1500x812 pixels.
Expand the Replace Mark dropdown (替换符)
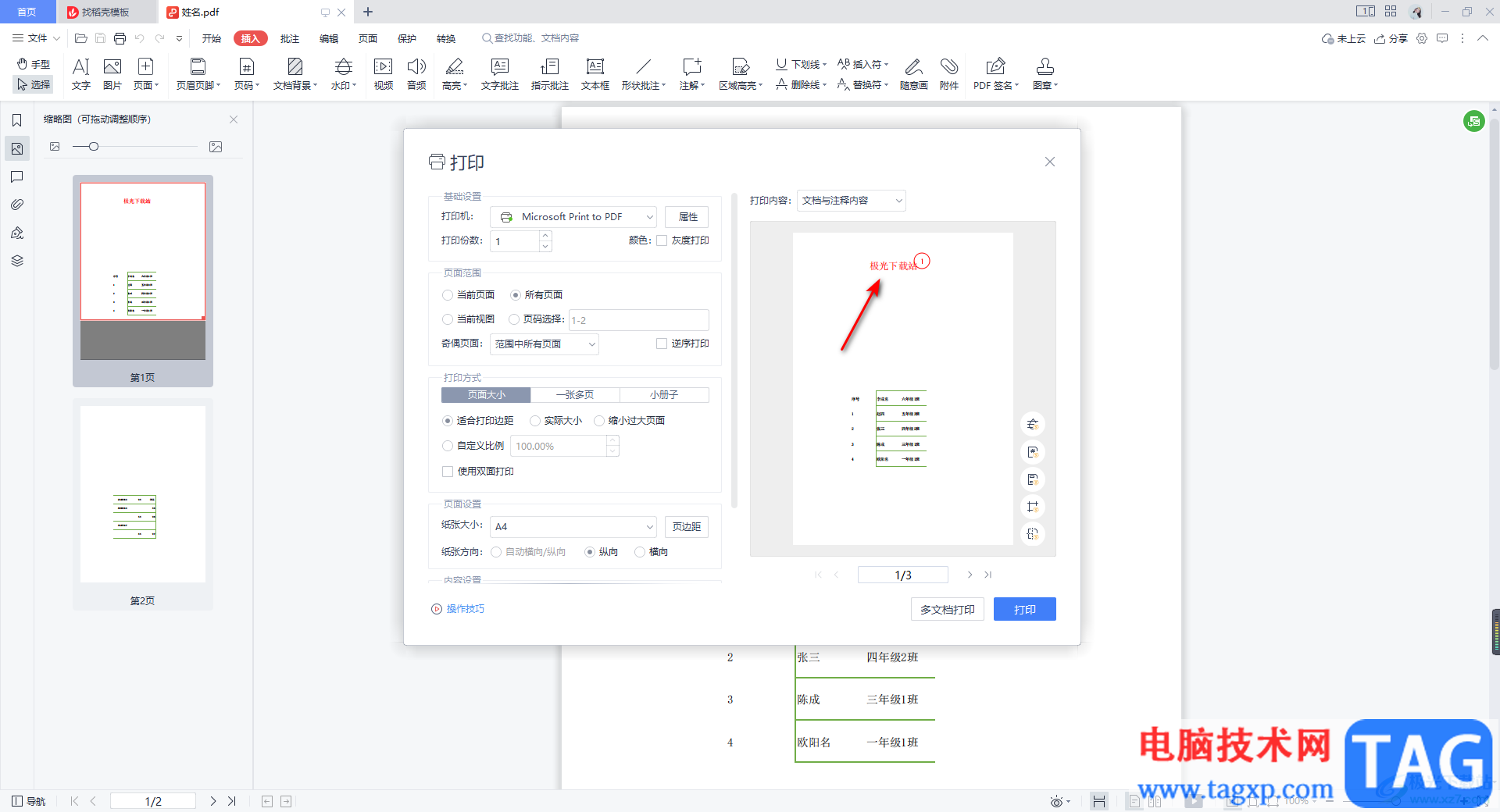tap(887, 85)
